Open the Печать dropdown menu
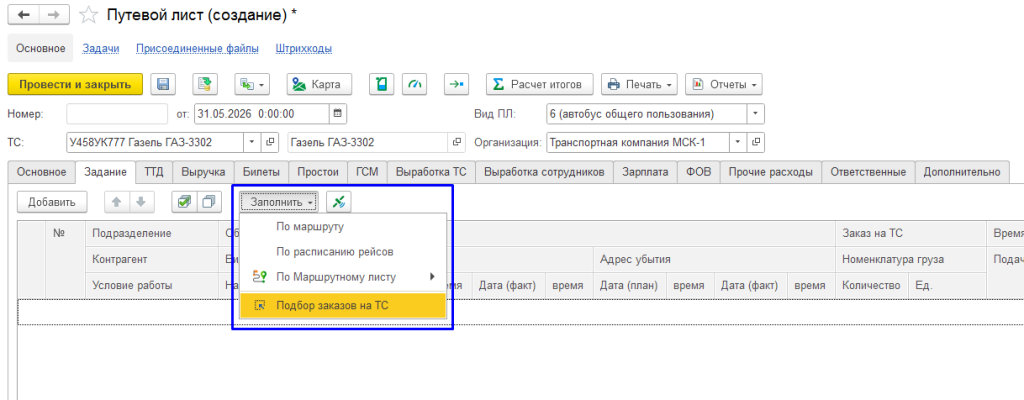1024x400 pixels. pyautogui.click(x=639, y=84)
